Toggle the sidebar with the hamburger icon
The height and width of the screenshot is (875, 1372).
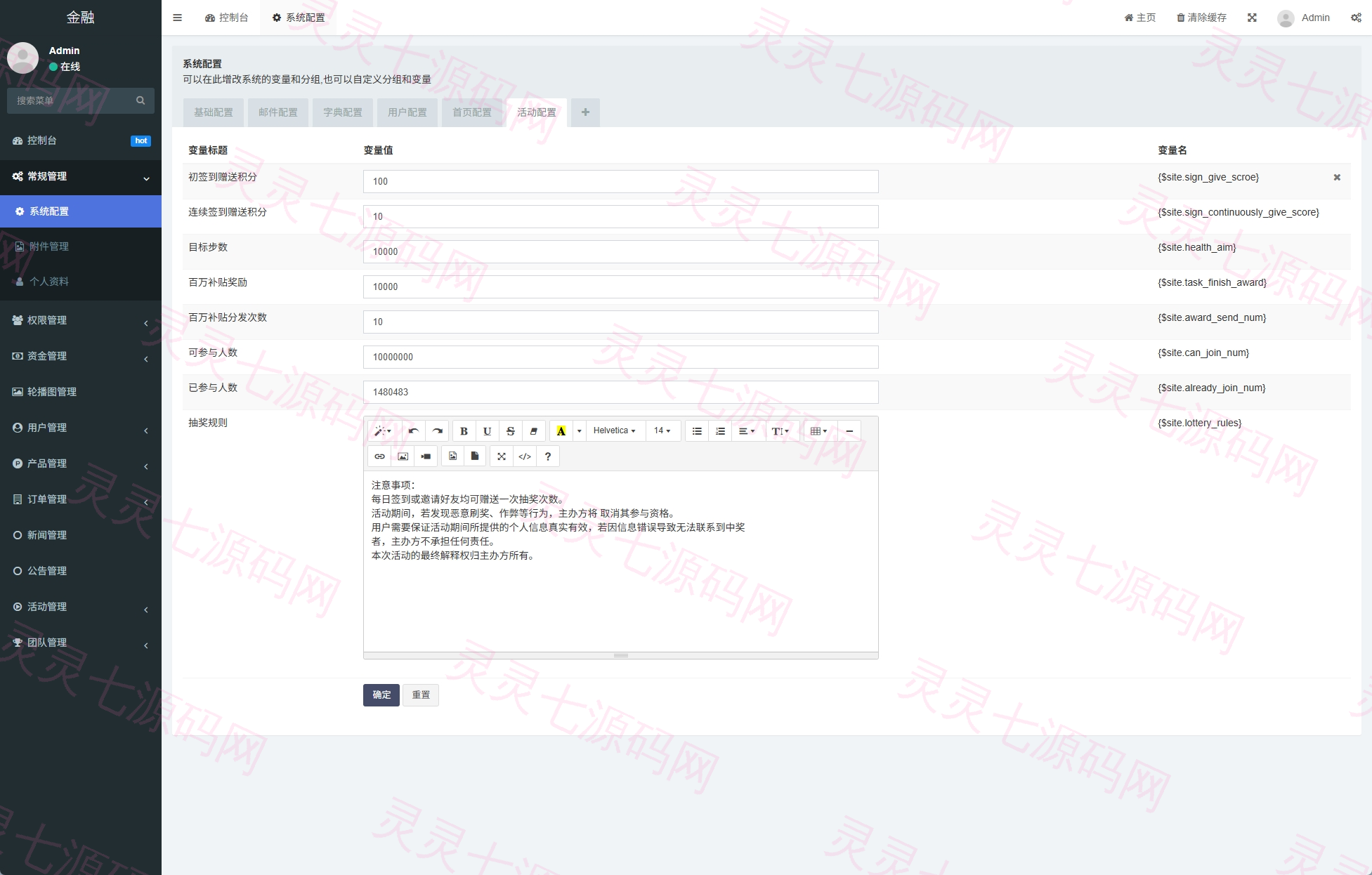tap(177, 18)
